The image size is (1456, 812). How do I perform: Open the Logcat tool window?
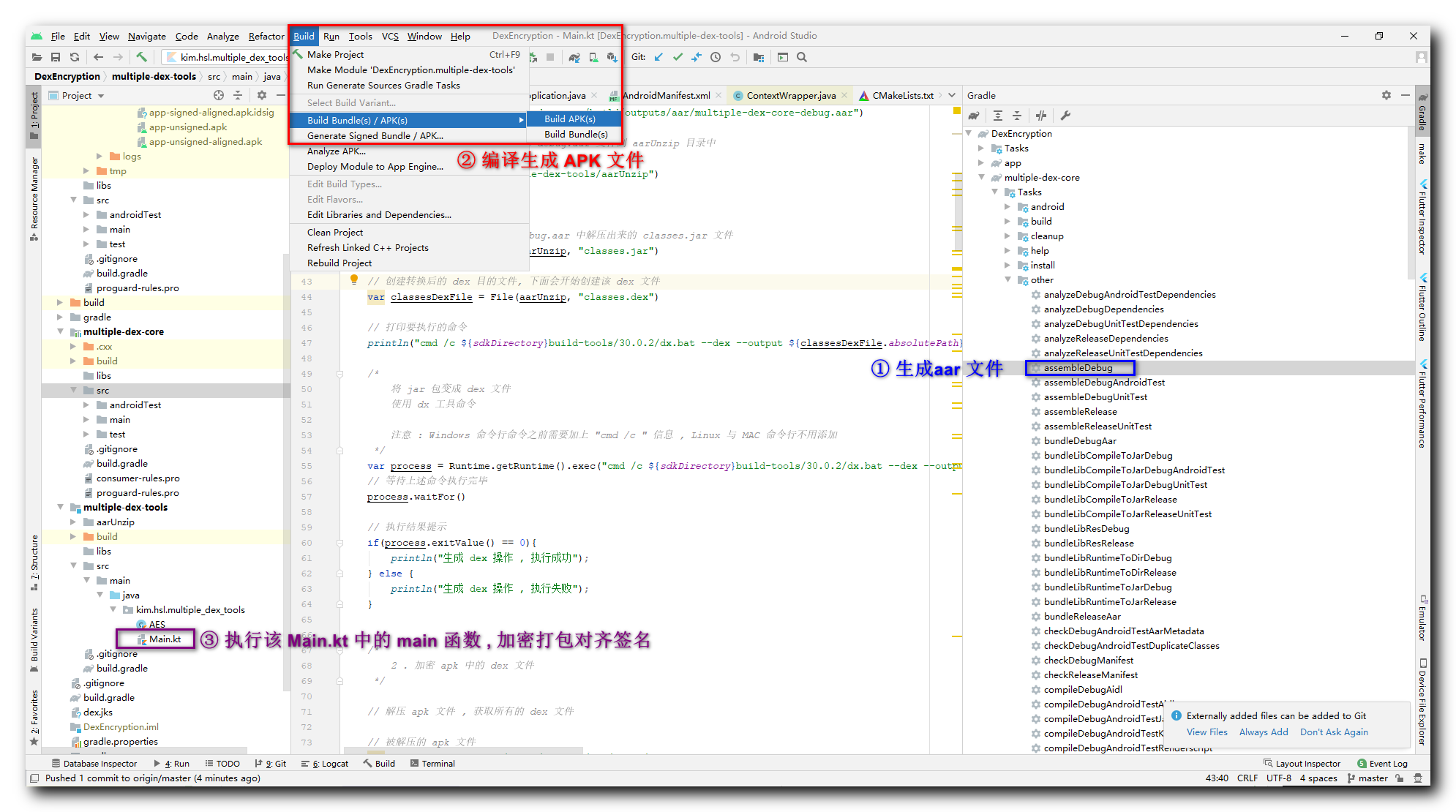[325, 764]
